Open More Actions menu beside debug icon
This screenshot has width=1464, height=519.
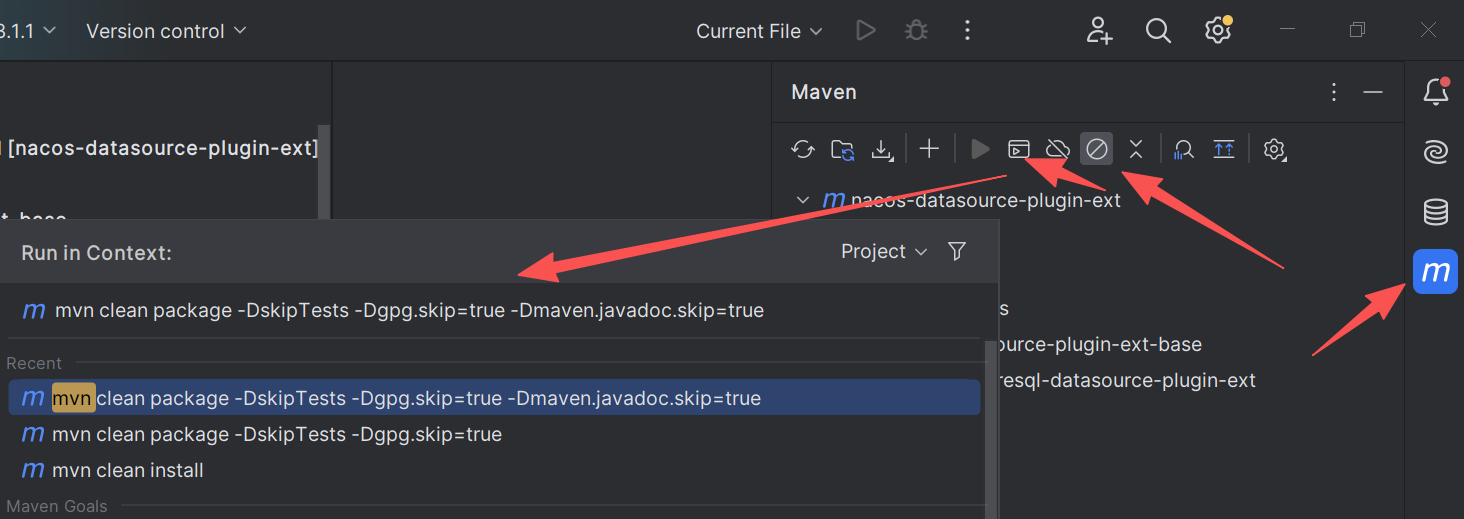click(967, 31)
